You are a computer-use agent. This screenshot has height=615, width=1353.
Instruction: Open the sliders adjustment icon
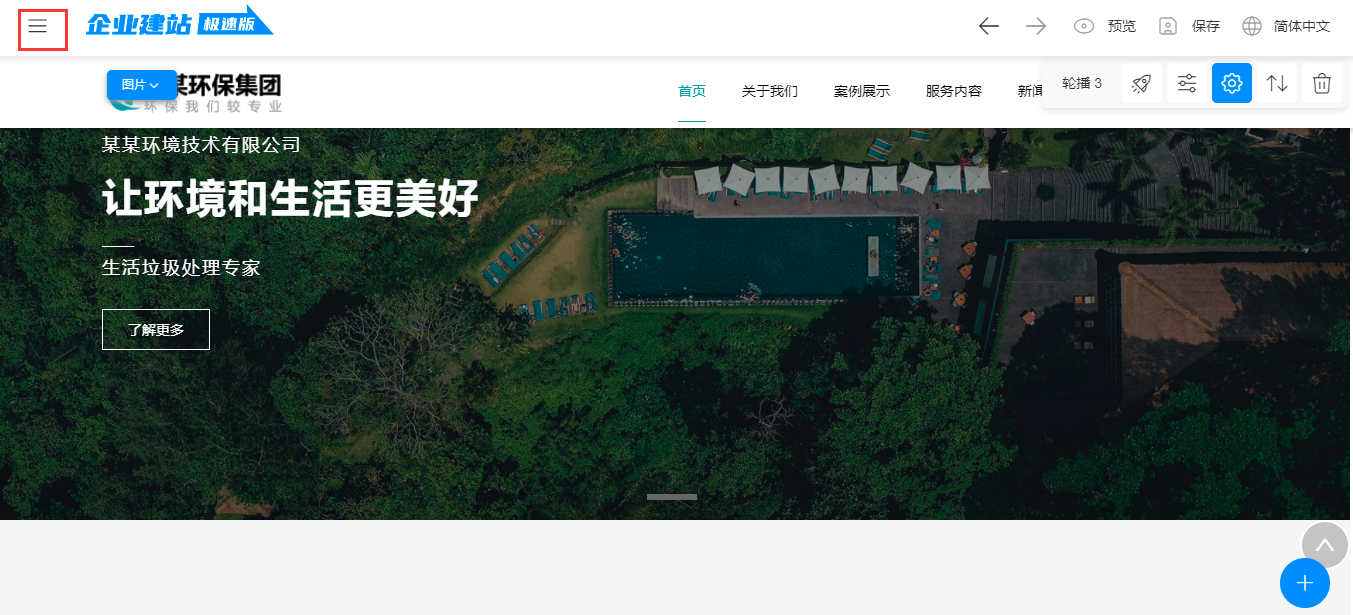point(1187,84)
